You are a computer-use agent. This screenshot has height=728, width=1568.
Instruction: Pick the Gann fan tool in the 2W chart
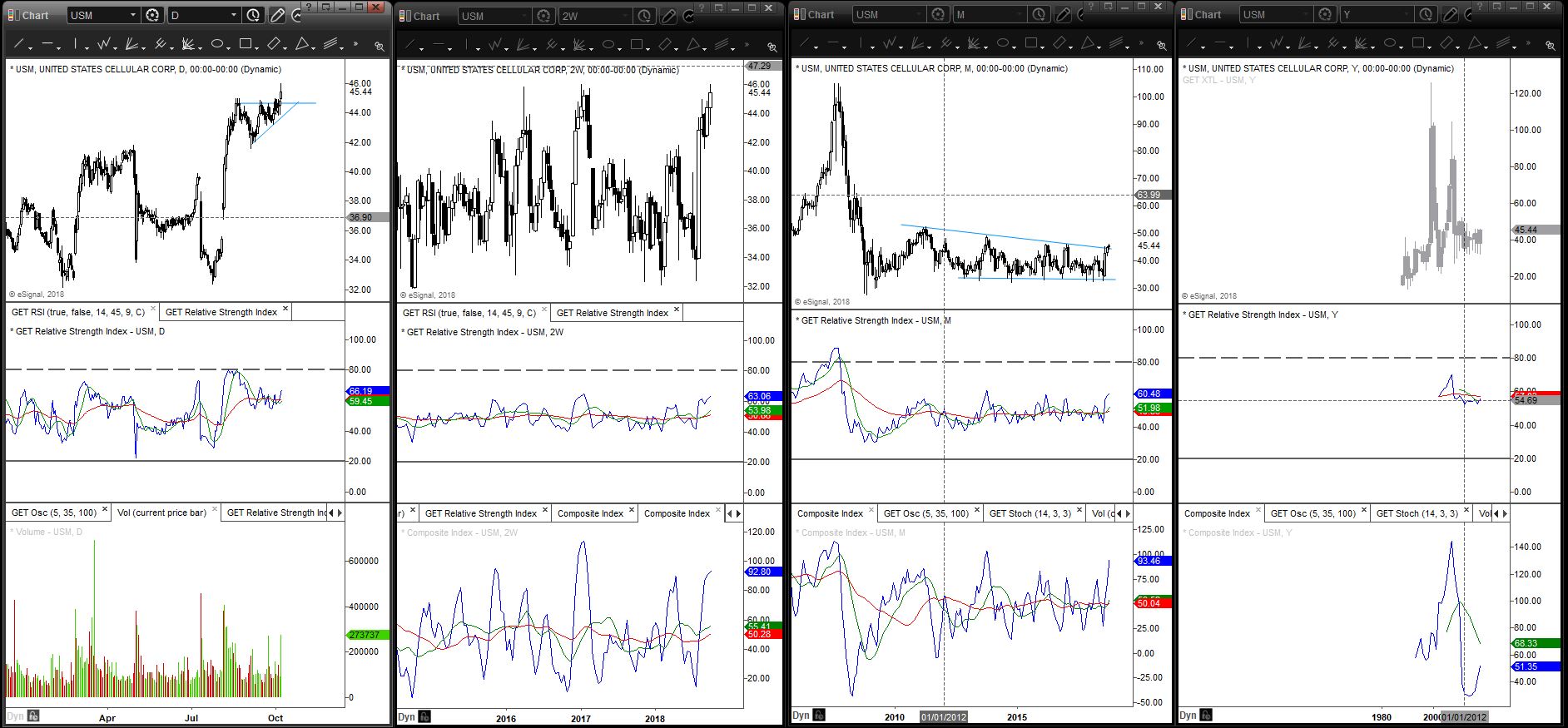[x=581, y=45]
